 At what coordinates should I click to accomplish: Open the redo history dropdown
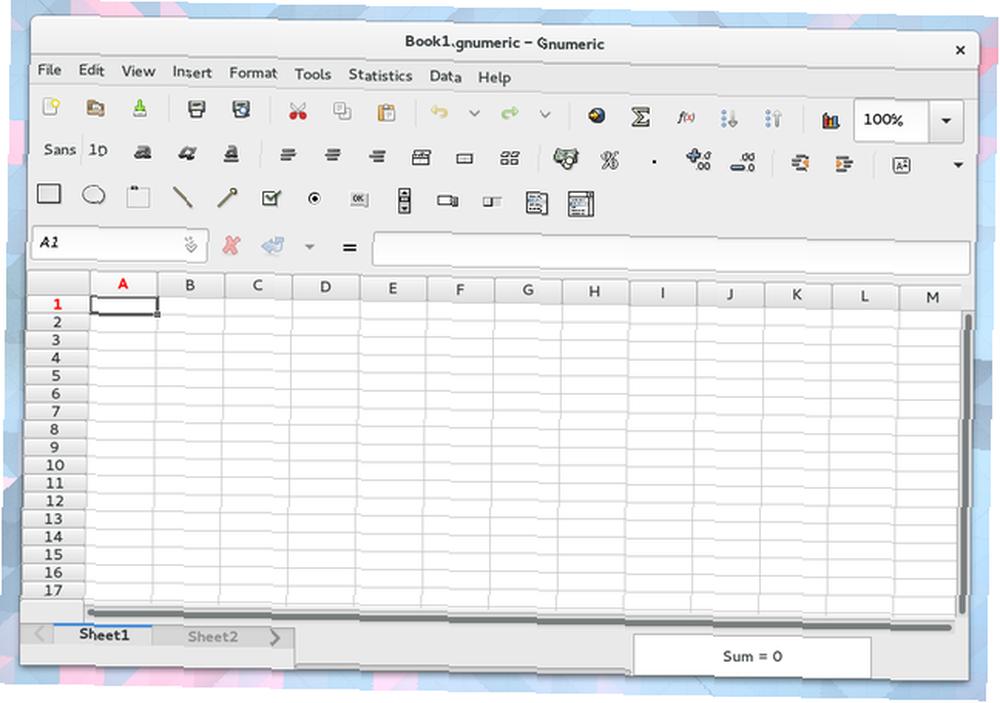(545, 115)
